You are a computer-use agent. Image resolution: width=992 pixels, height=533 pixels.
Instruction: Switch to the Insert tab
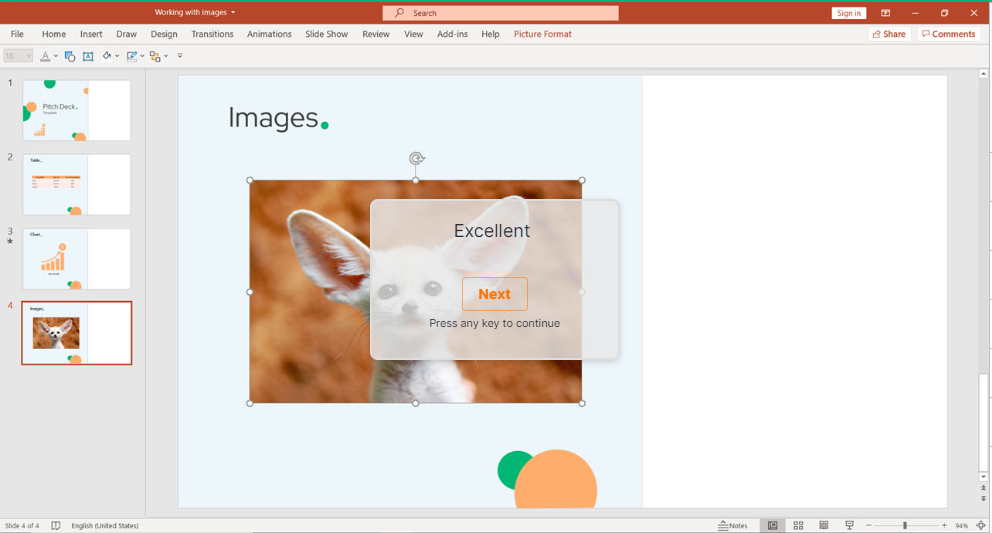point(91,34)
